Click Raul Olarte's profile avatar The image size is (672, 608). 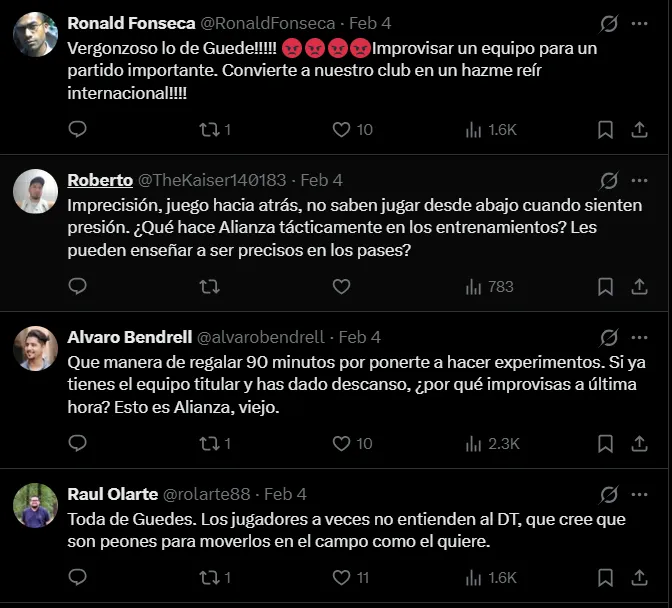(x=35, y=505)
